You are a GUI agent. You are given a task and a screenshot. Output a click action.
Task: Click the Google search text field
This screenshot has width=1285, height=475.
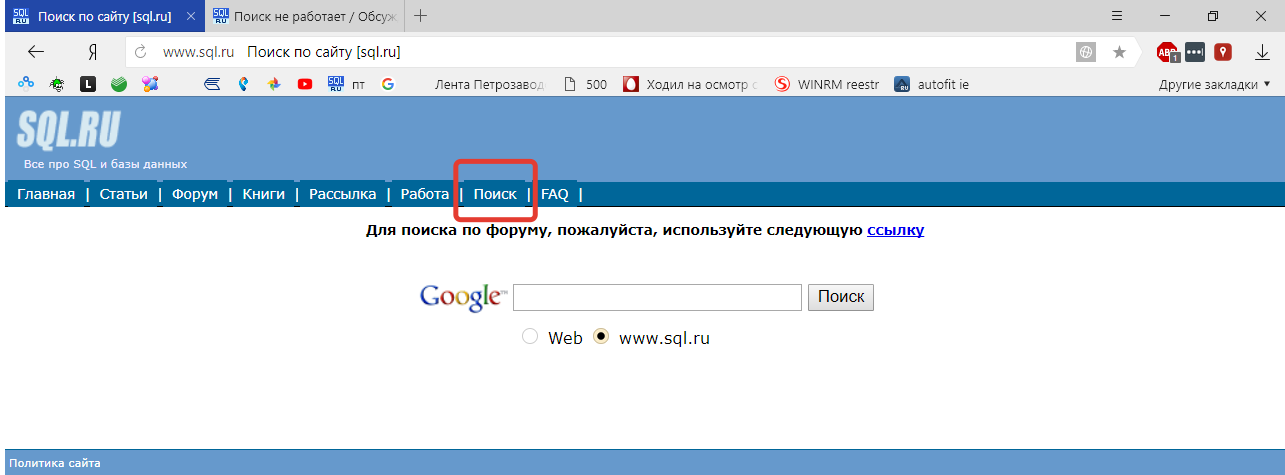(657, 297)
